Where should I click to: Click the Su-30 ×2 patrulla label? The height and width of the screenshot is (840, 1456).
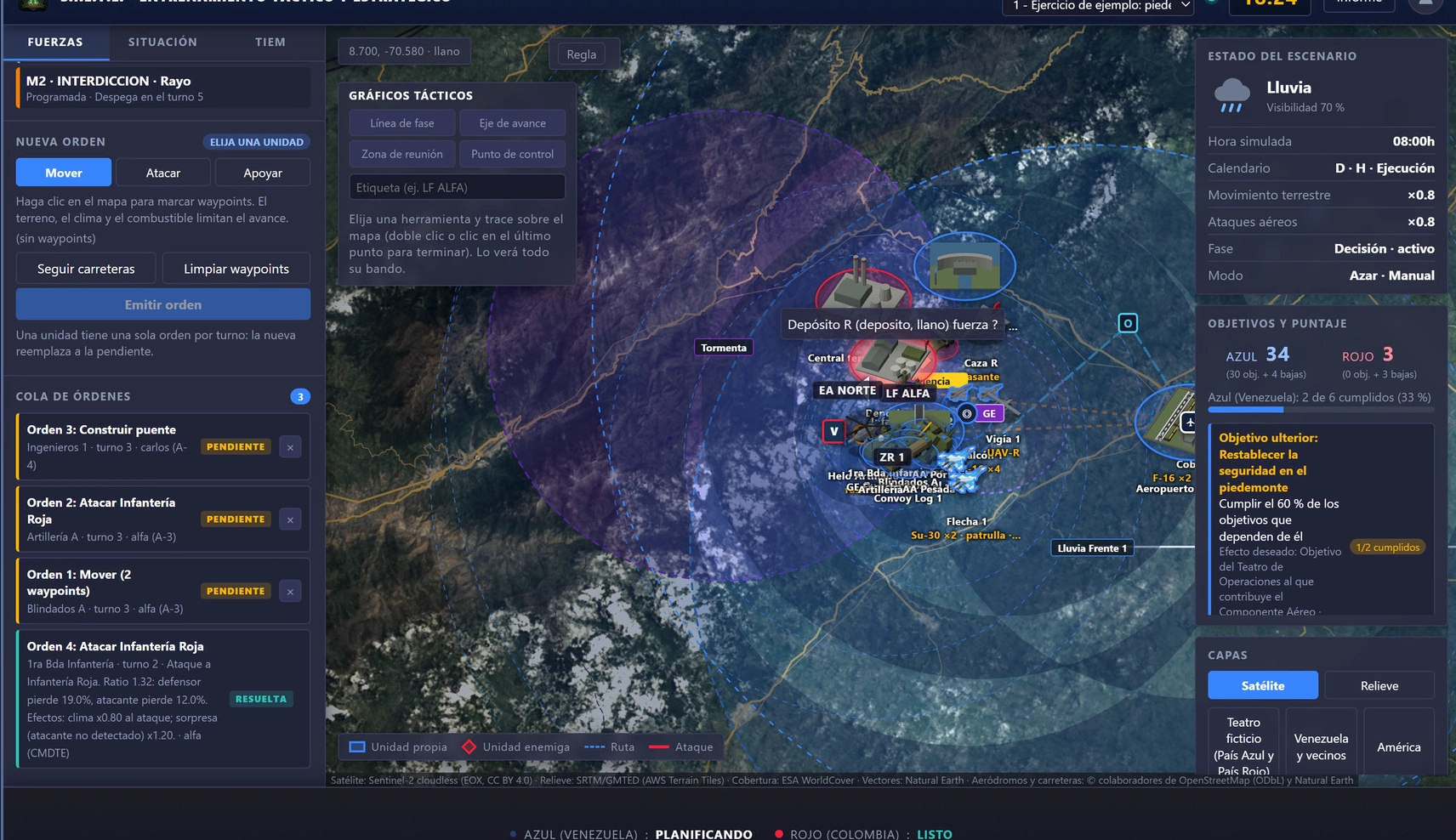point(965,536)
